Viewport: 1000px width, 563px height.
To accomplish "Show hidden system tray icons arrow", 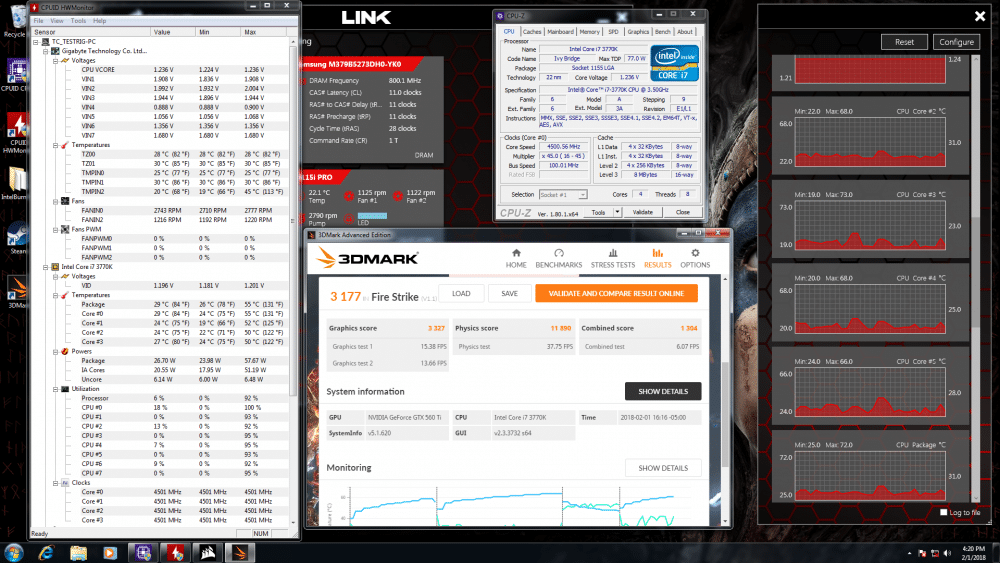I will tap(909, 553).
